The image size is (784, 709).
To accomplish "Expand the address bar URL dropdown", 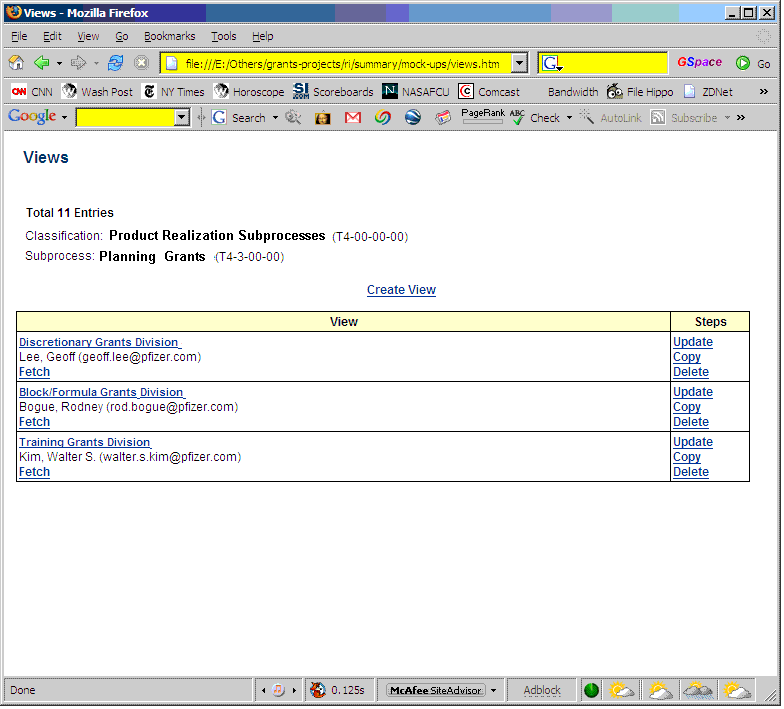I will pos(520,63).
